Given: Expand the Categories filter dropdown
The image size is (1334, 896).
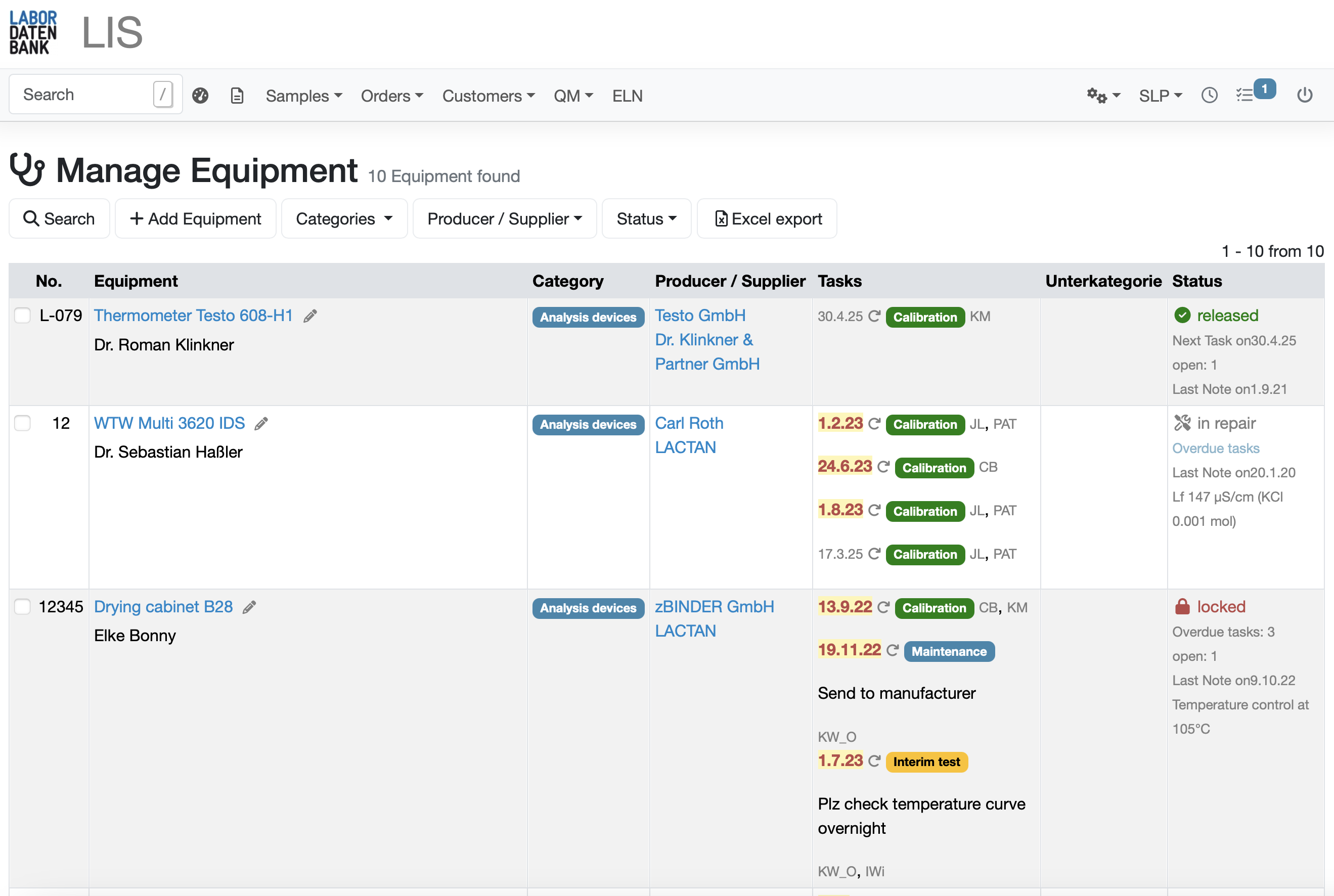Looking at the screenshot, I should 344,219.
